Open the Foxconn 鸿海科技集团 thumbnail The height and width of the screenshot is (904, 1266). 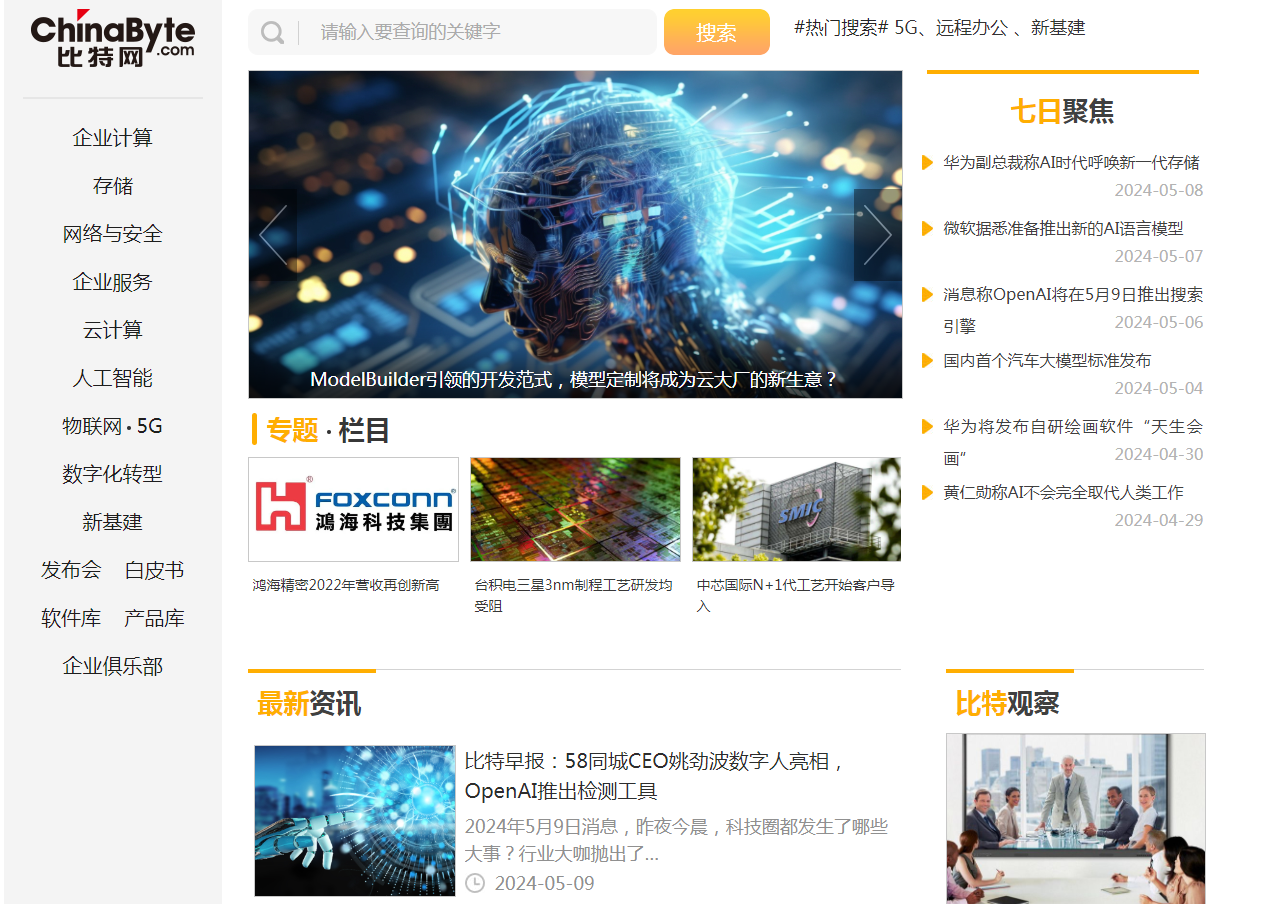click(353, 510)
